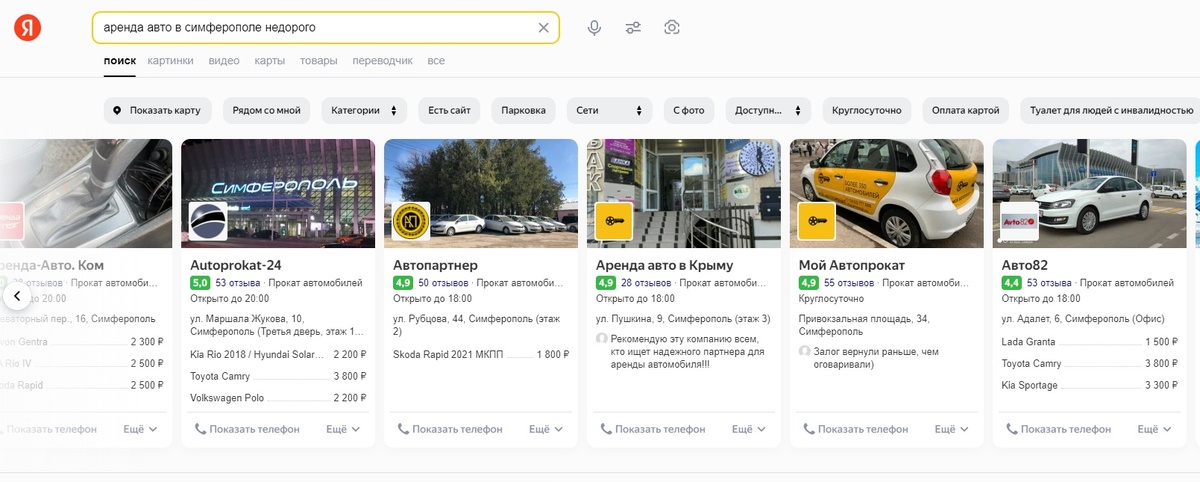Show phone number for Автопартнер
Viewport: 1200px width, 482px height.
click(450, 429)
